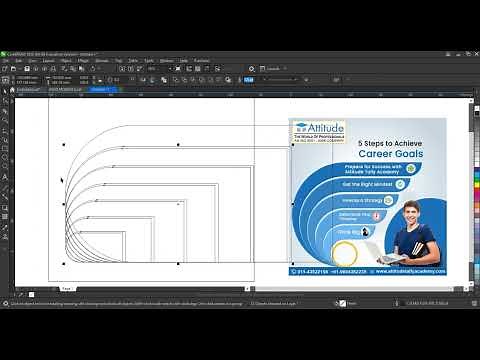Toggle the lock ratio button
This screenshot has width=480, height=360.
click(100, 80)
